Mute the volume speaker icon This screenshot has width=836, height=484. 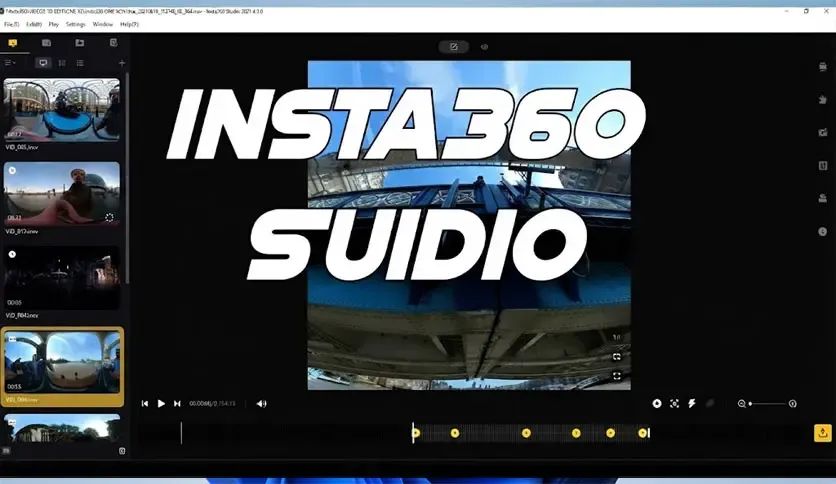[x=261, y=404]
